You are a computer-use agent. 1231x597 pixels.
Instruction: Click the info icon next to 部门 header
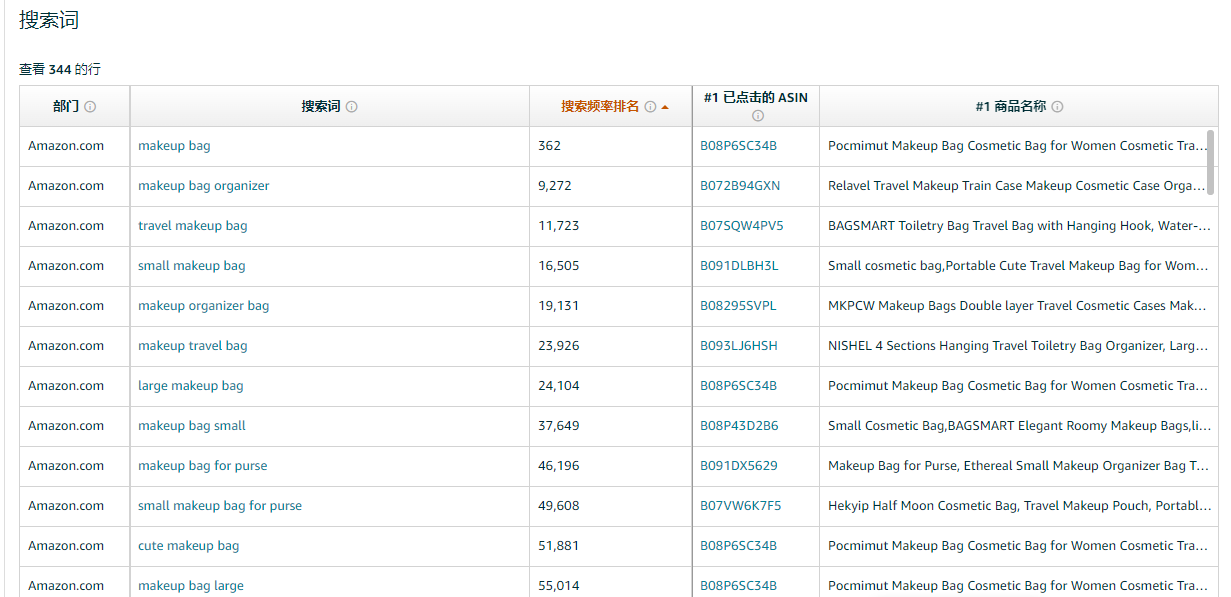pos(90,107)
